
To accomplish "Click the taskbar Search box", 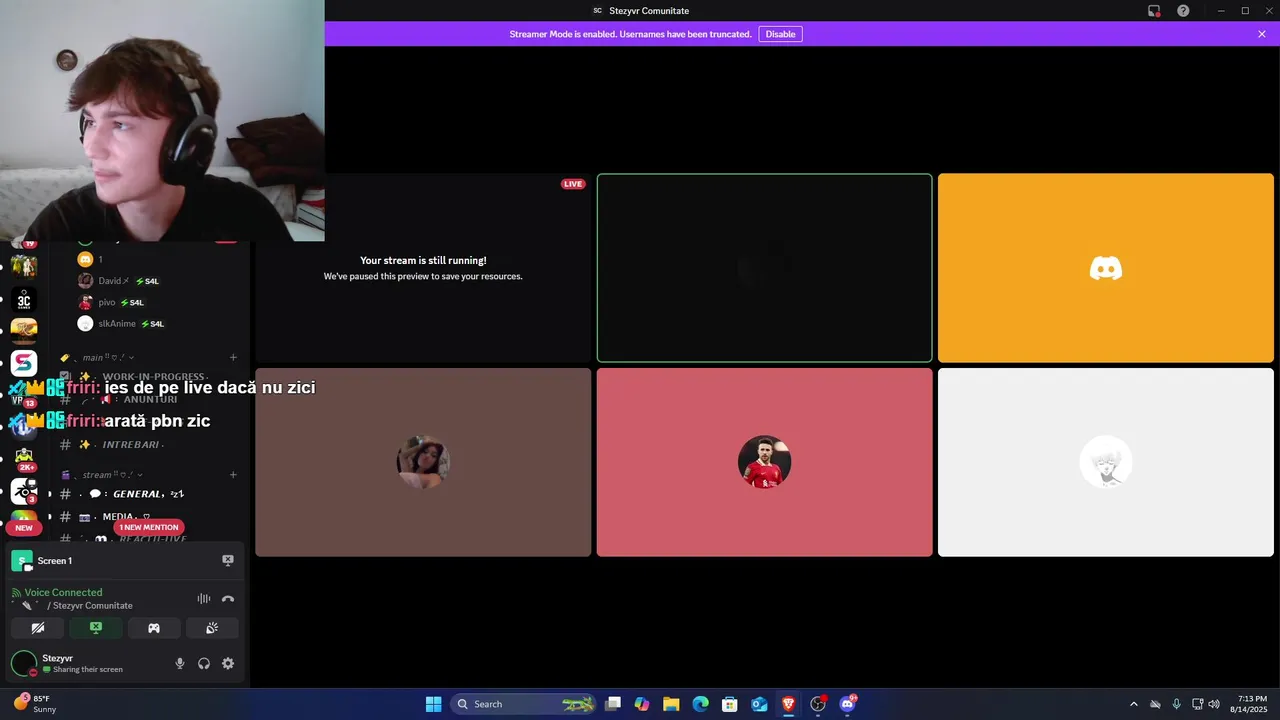I will coord(523,704).
